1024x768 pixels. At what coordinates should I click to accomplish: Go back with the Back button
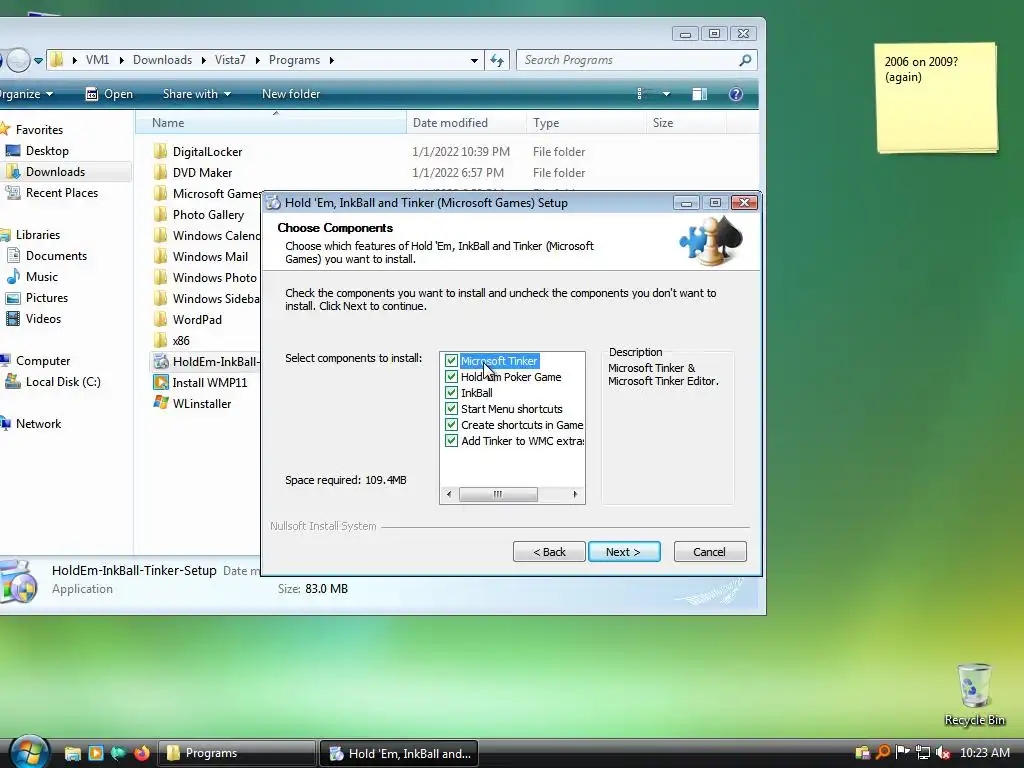pyautogui.click(x=549, y=552)
